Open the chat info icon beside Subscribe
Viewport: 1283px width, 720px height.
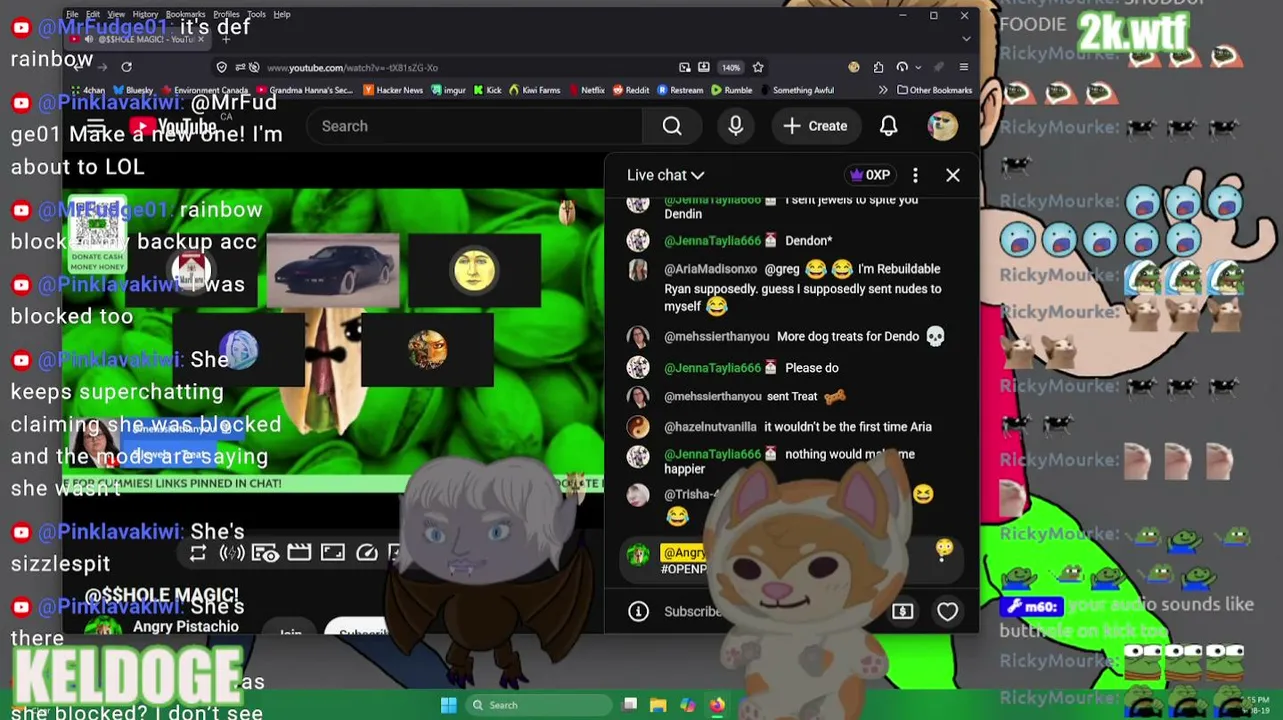(638, 611)
